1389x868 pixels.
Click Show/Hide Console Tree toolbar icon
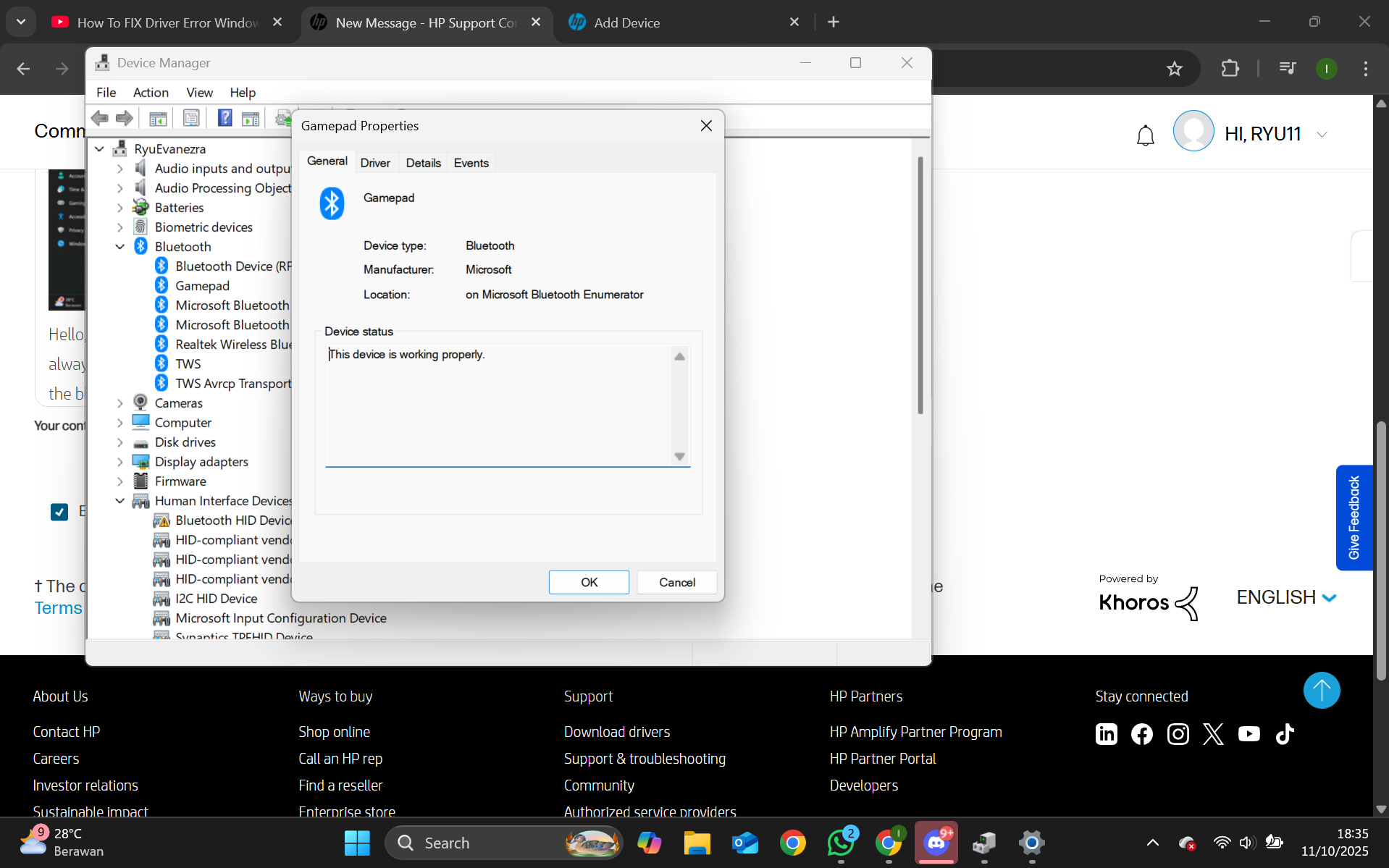[158, 118]
